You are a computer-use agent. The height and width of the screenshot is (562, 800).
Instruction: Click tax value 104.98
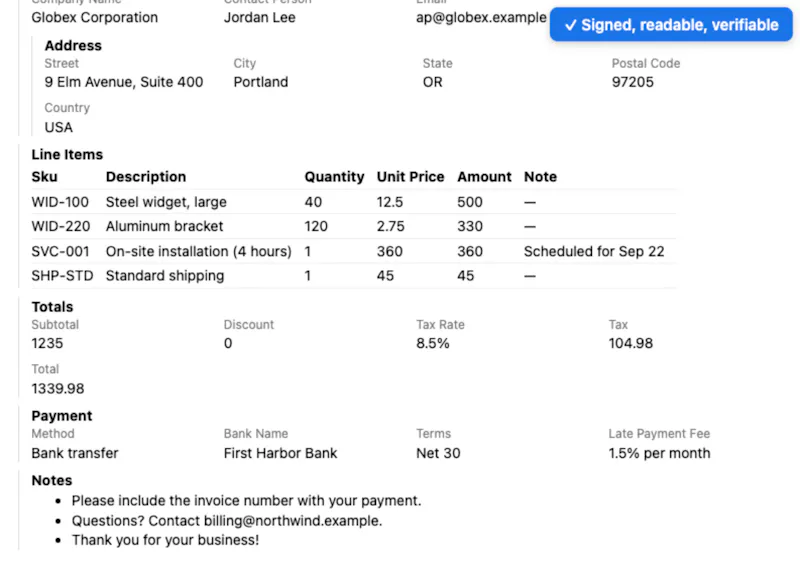click(x=631, y=343)
